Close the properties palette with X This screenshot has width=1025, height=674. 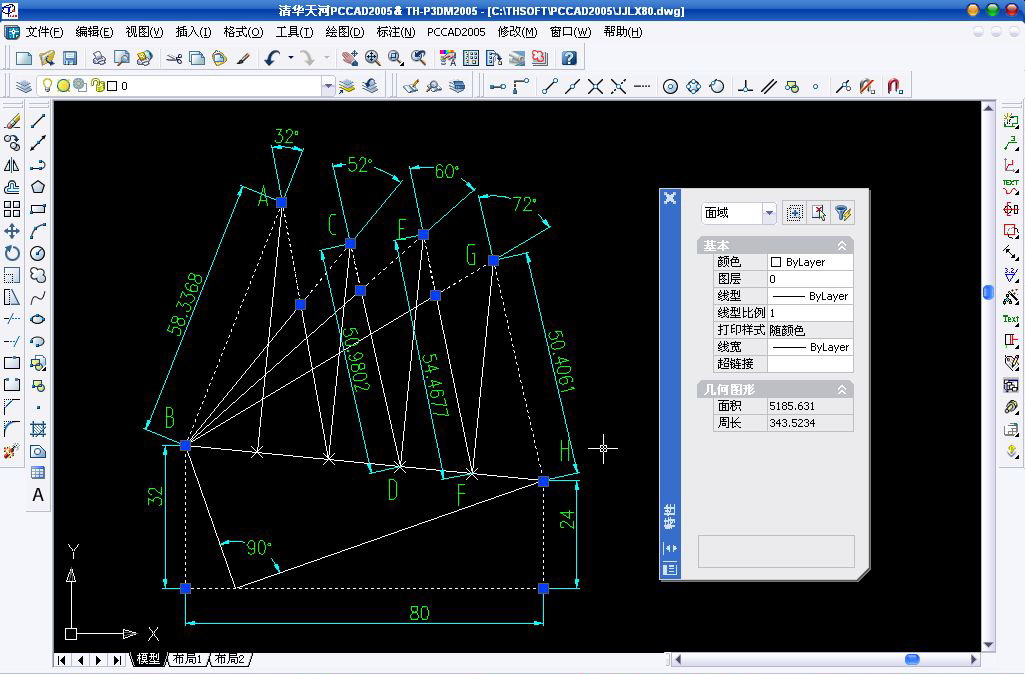669,198
